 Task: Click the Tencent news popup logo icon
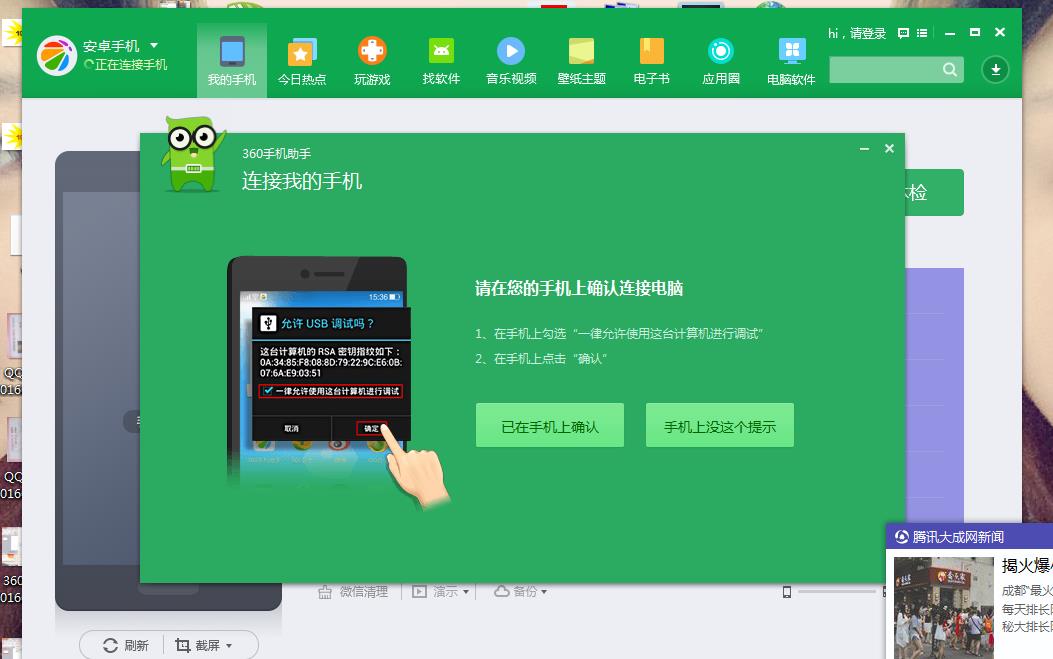[x=901, y=537]
